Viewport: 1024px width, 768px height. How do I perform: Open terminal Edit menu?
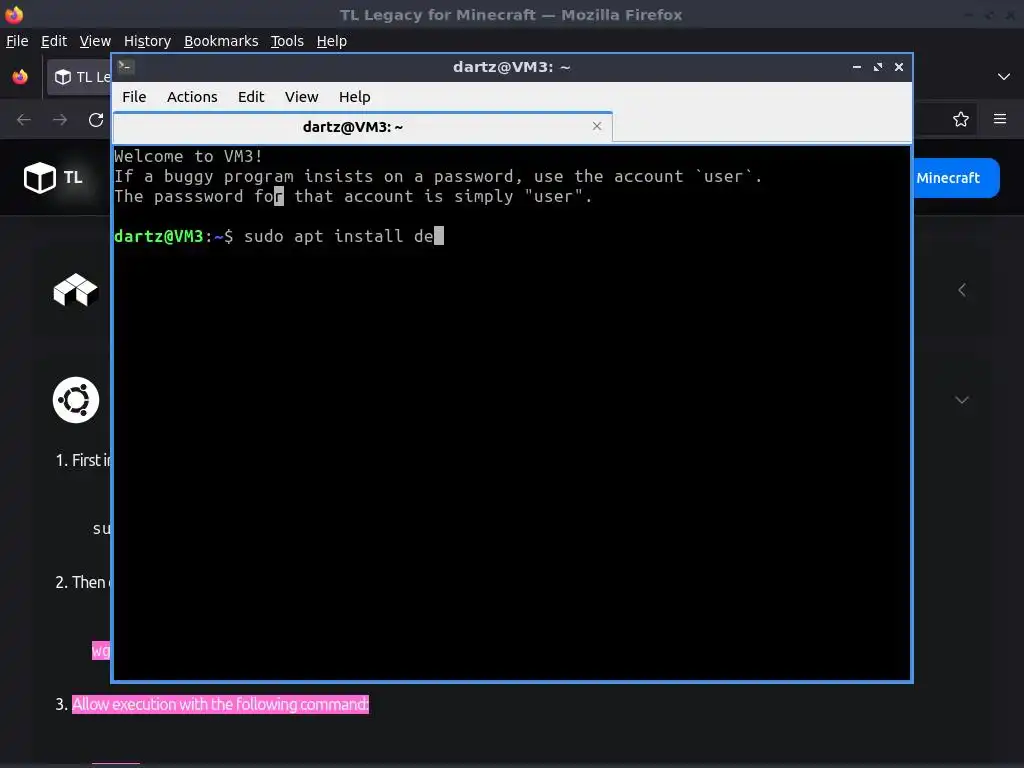(x=251, y=97)
